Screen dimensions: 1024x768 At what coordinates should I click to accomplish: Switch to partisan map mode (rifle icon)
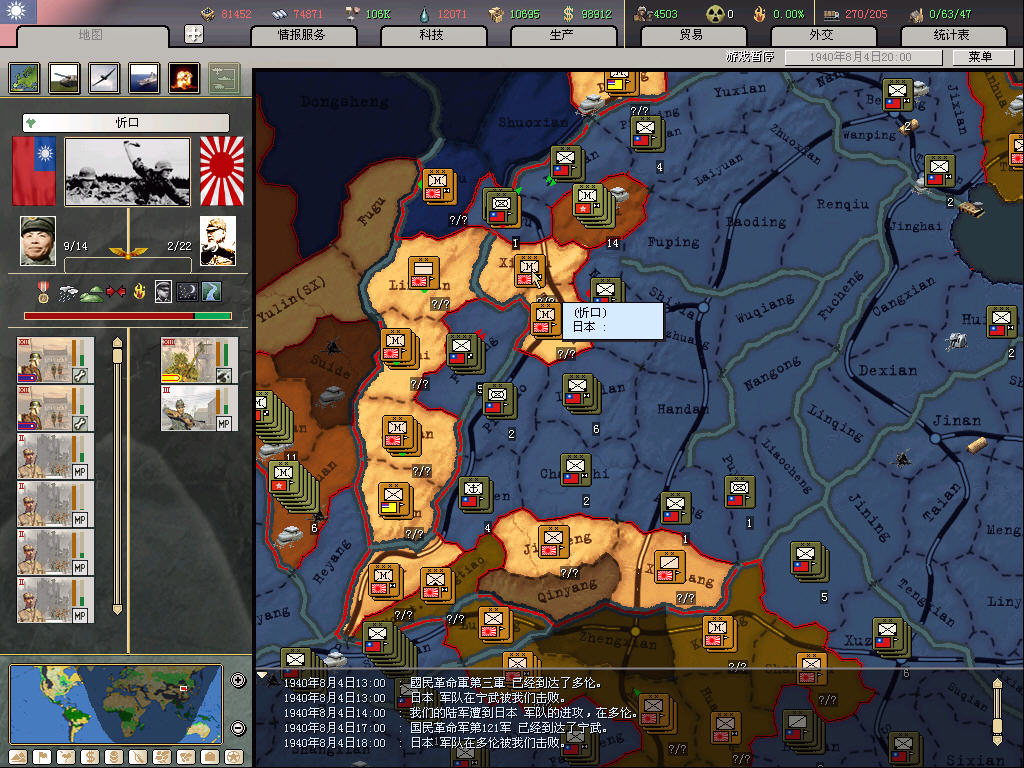138,758
